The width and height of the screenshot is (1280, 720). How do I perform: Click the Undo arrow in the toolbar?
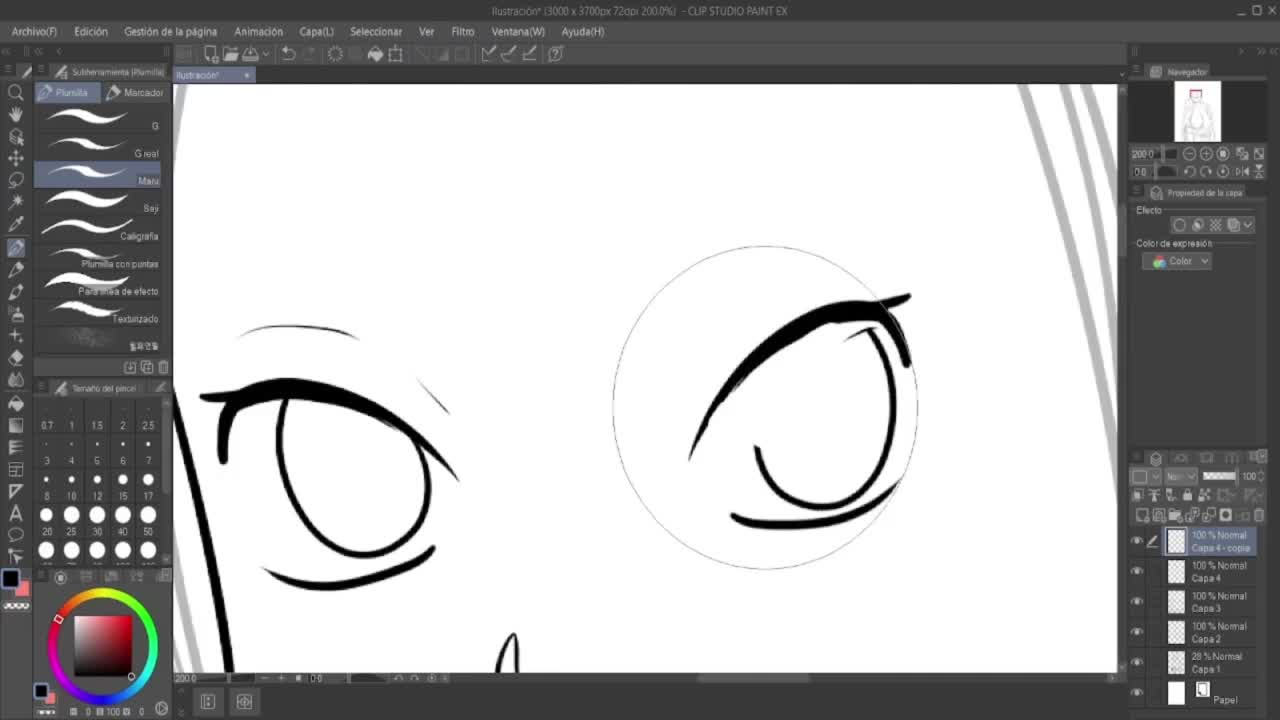(x=288, y=54)
